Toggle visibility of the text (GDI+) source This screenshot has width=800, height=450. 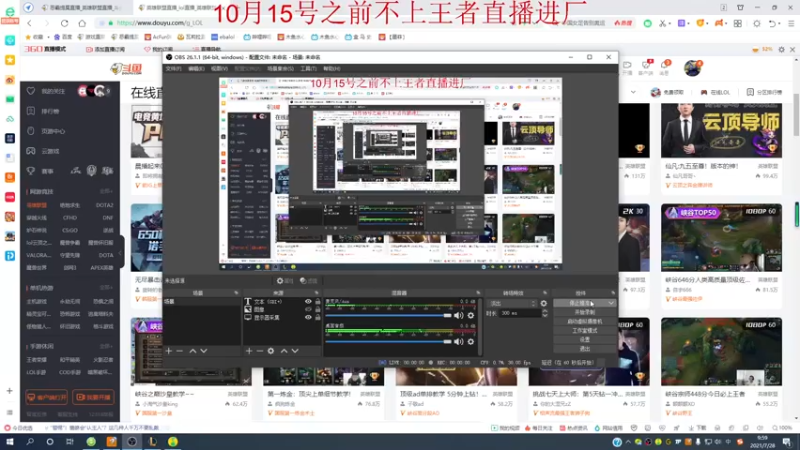(308, 302)
